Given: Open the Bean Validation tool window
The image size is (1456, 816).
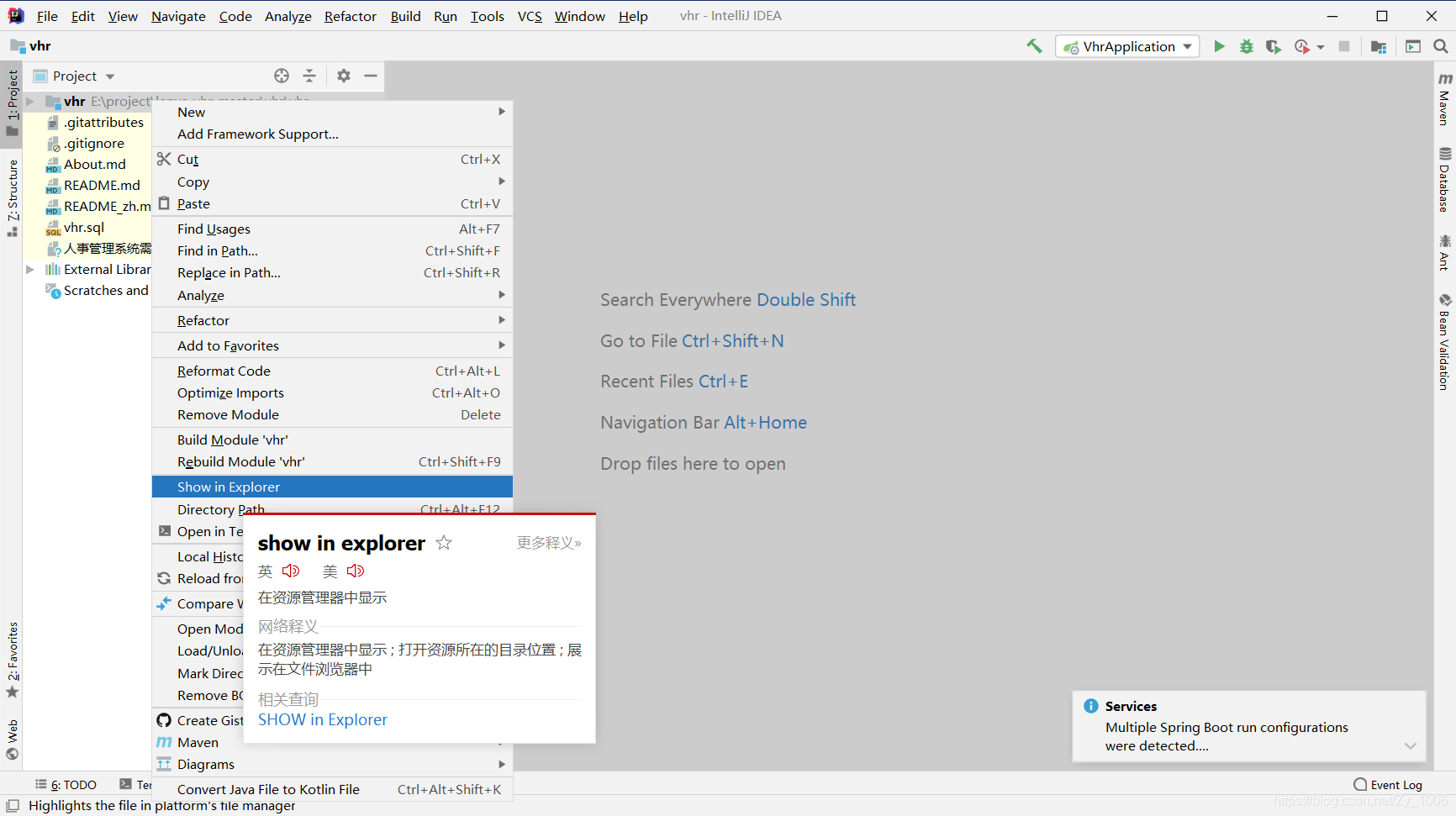Looking at the screenshot, I should click(1444, 342).
